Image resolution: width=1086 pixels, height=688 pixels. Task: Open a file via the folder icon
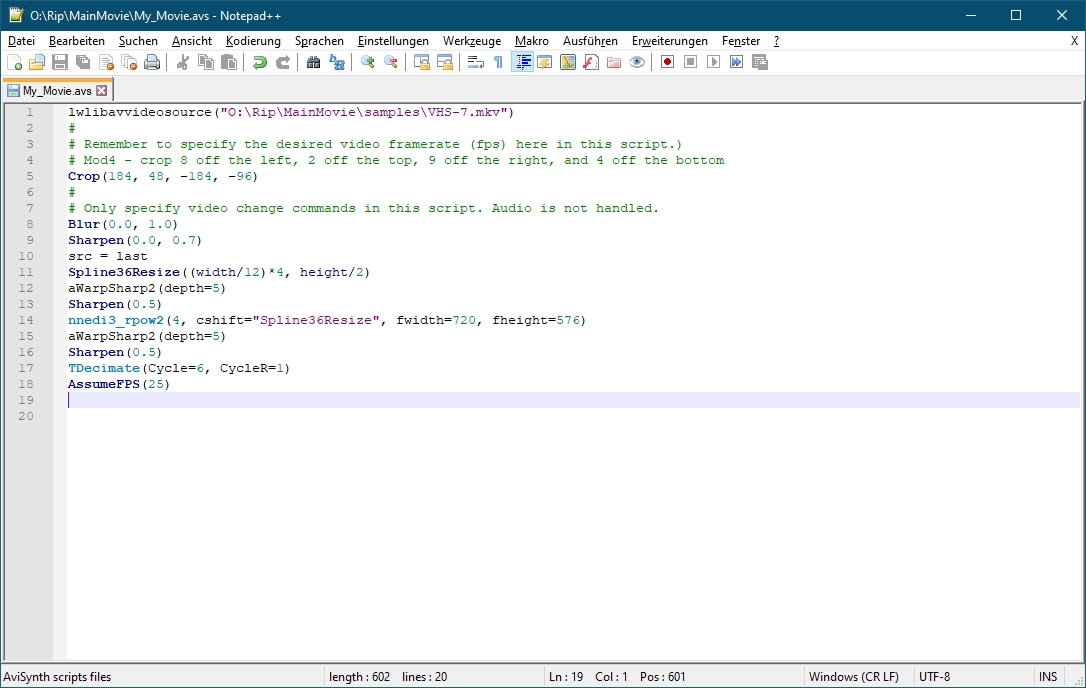click(37, 62)
